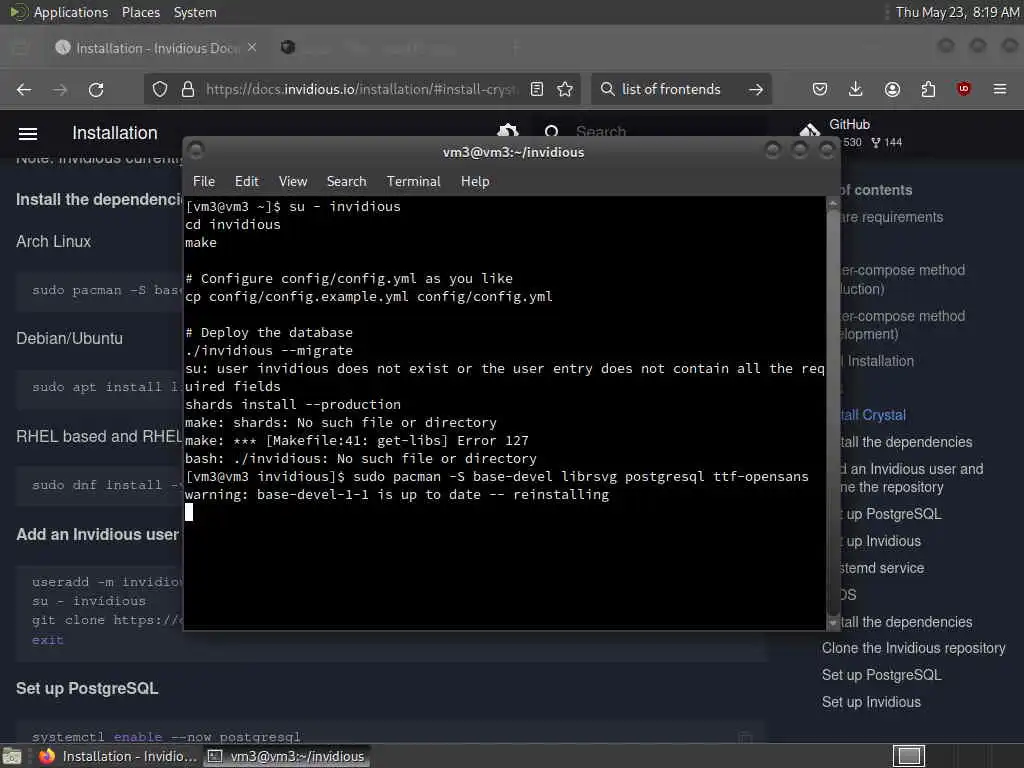Open the terminal Edit menu
This screenshot has width=1024, height=768.
pyautogui.click(x=246, y=182)
